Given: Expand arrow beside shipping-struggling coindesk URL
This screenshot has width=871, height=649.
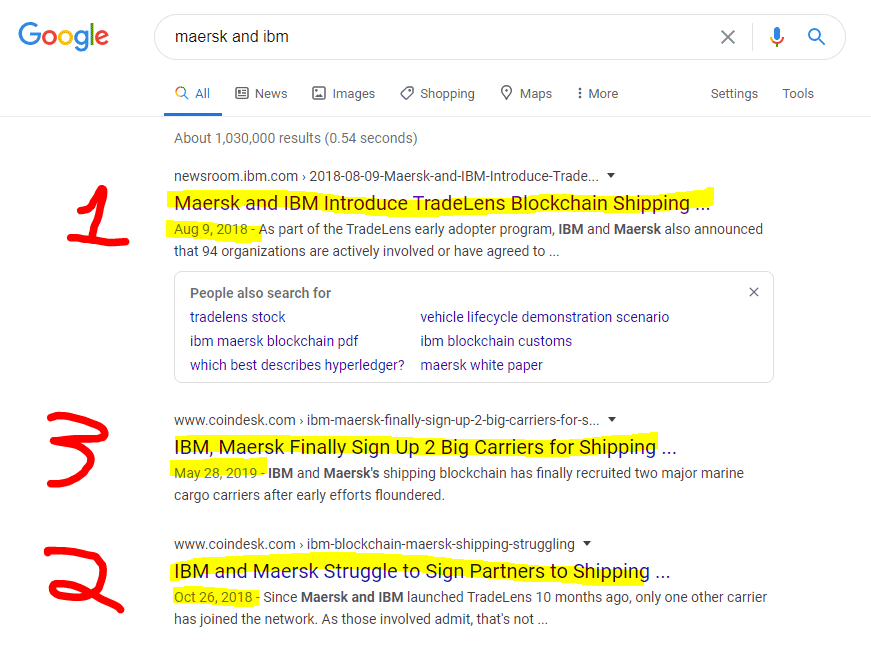Looking at the screenshot, I should (587, 543).
